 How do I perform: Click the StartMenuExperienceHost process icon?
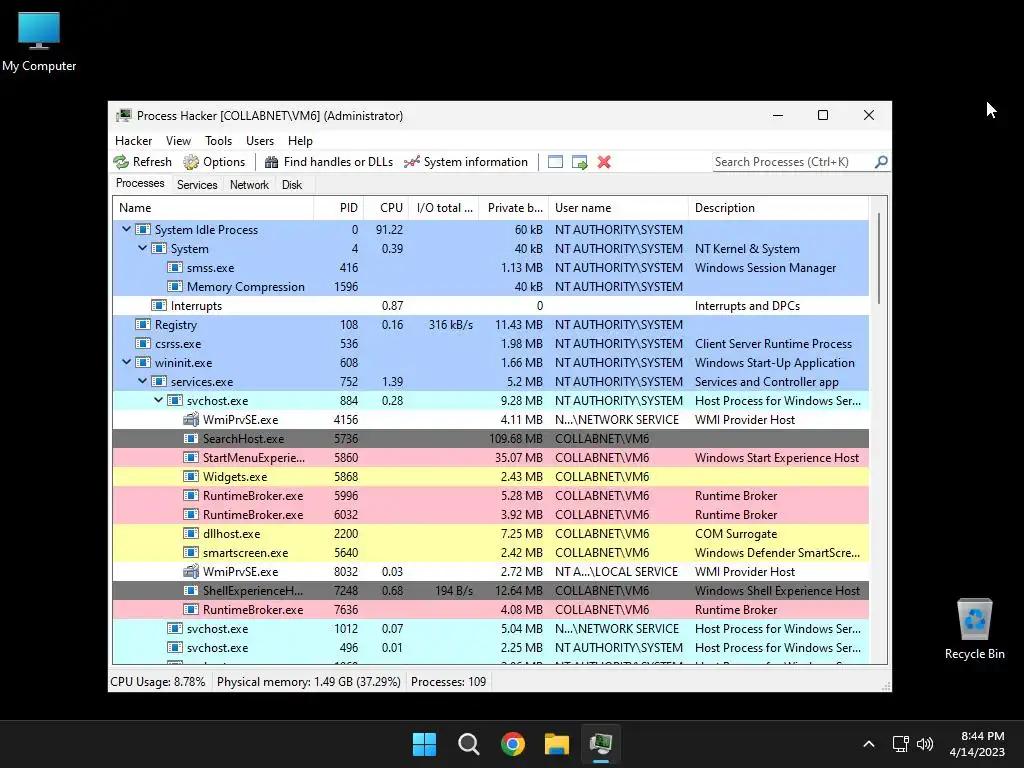191,458
